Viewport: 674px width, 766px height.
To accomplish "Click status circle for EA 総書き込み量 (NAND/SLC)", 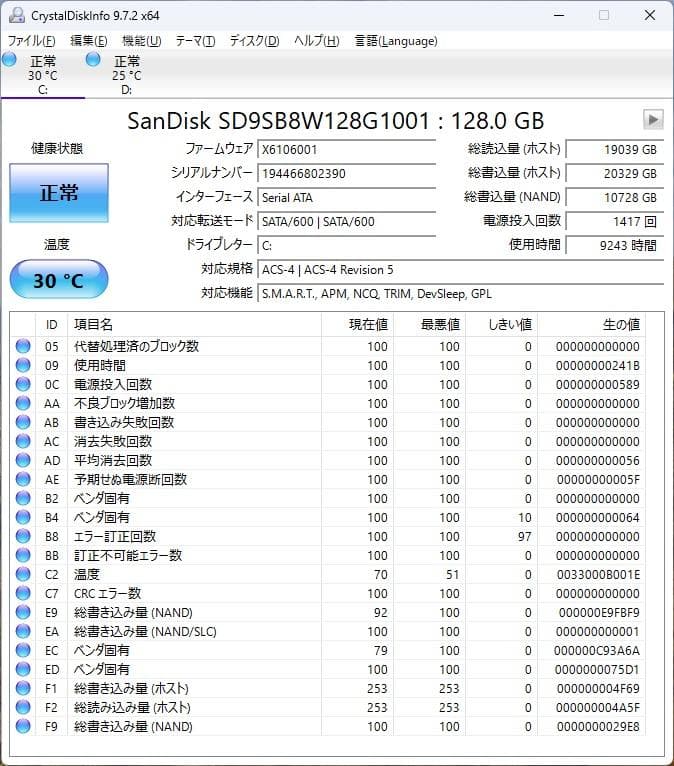I will tap(23, 631).
